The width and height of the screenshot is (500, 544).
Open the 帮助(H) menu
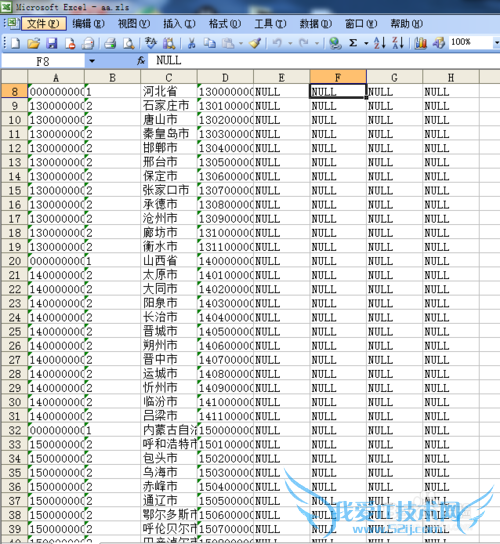pos(407,24)
